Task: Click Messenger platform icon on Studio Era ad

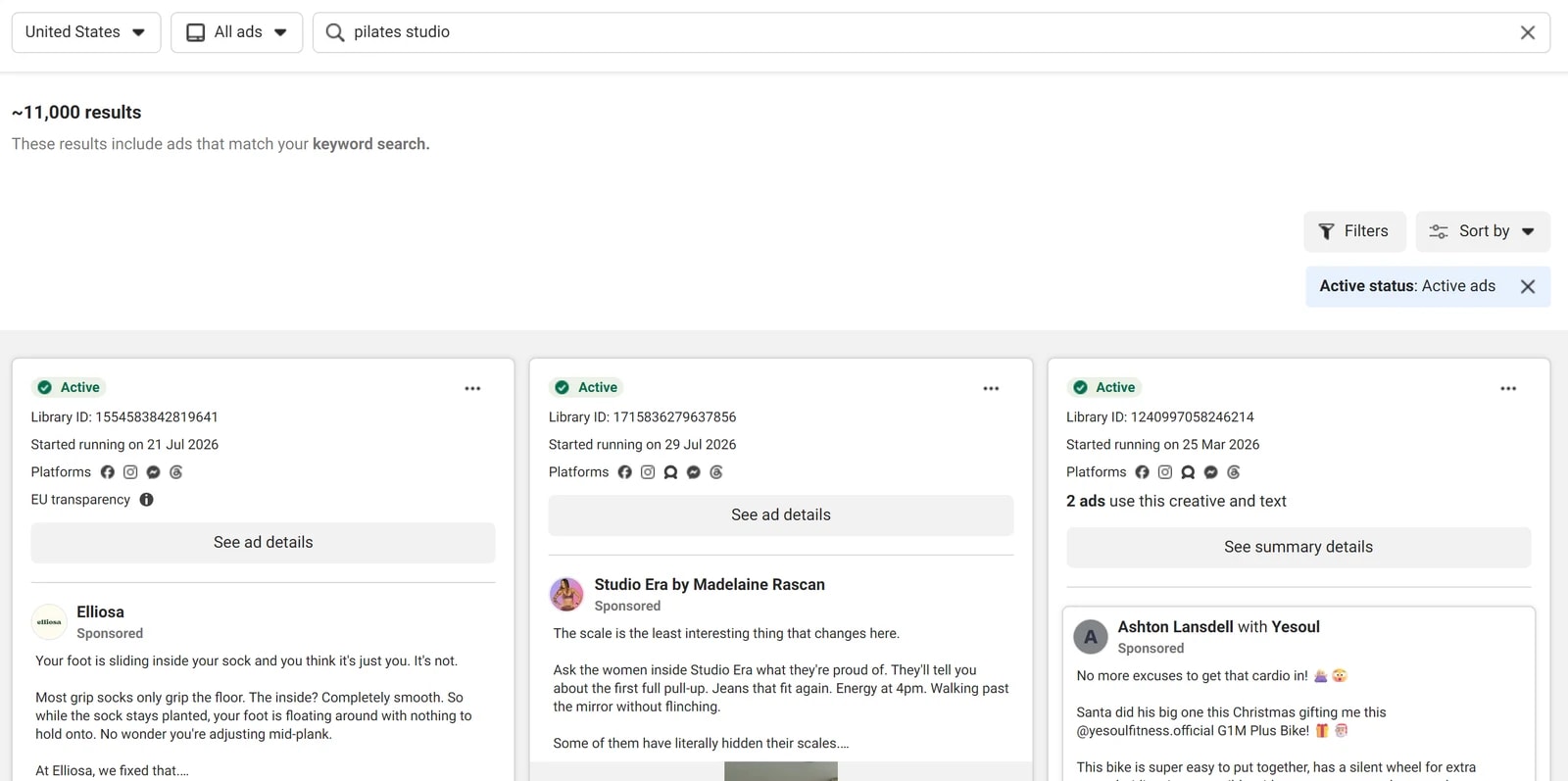Action: click(694, 472)
